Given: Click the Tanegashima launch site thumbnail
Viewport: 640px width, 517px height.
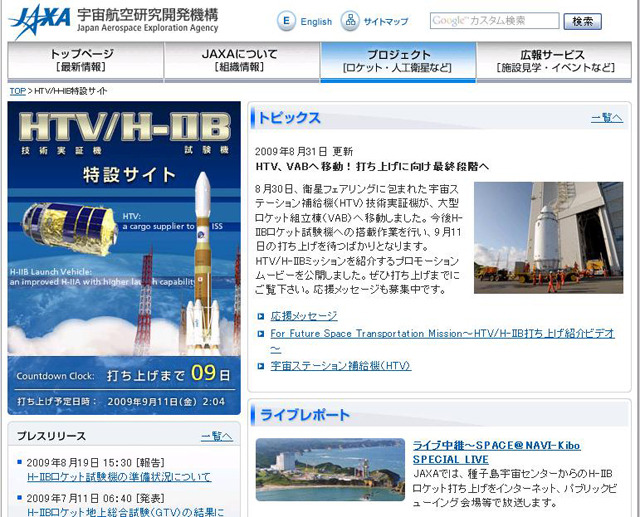Looking at the screenshot, I should point(330,470).
